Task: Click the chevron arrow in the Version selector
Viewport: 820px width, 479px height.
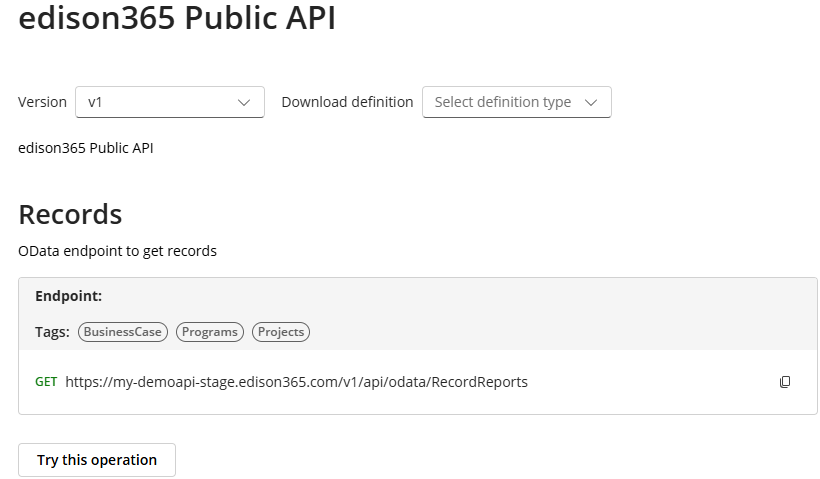Action: pyautogui.click(x=244, y=102)
